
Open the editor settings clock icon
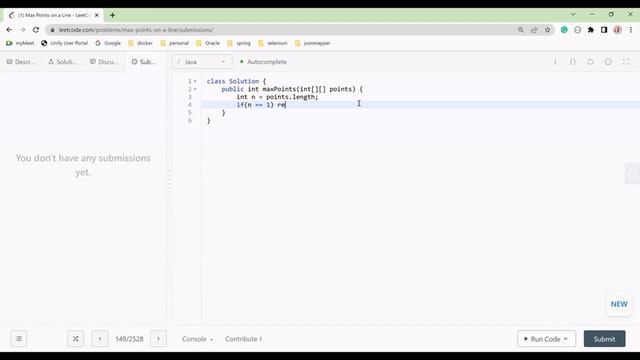608,62
